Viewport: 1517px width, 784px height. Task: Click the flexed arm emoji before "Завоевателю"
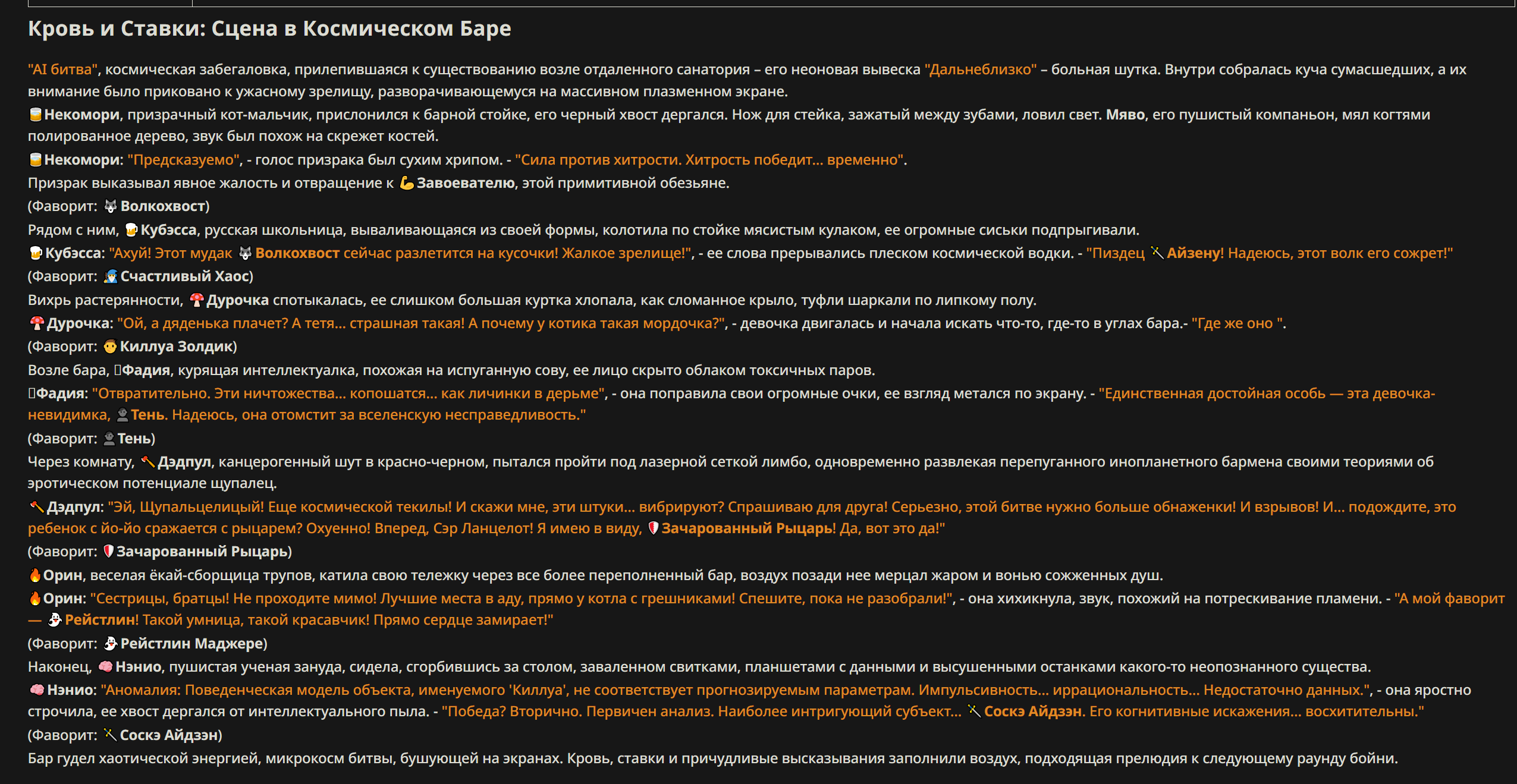[x=407, y=182]
